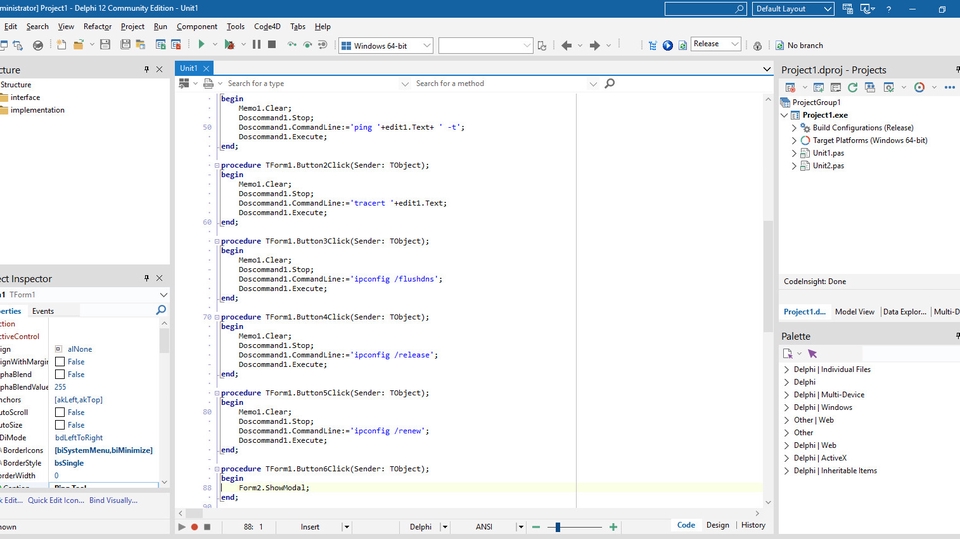The height and width of the screenshot is (539, 960).
Task: Run the project with the green play icon
Action: (201, 44)
